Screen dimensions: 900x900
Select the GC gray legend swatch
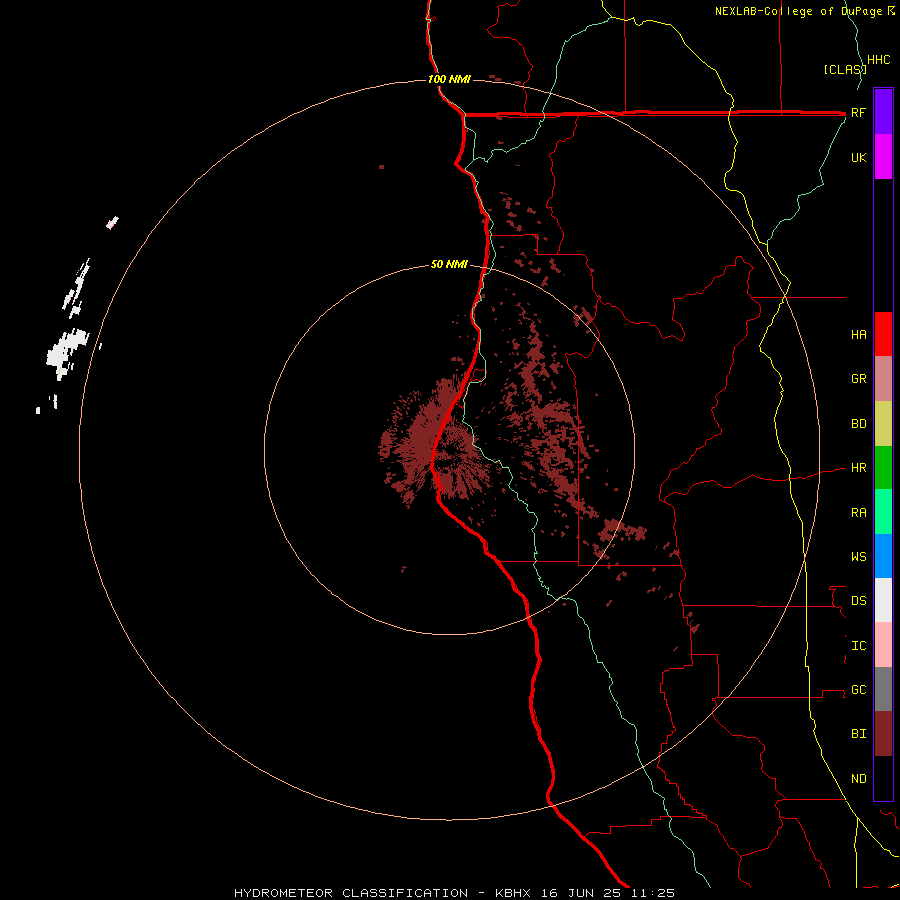pyautogui.click(x=883, y=689)
